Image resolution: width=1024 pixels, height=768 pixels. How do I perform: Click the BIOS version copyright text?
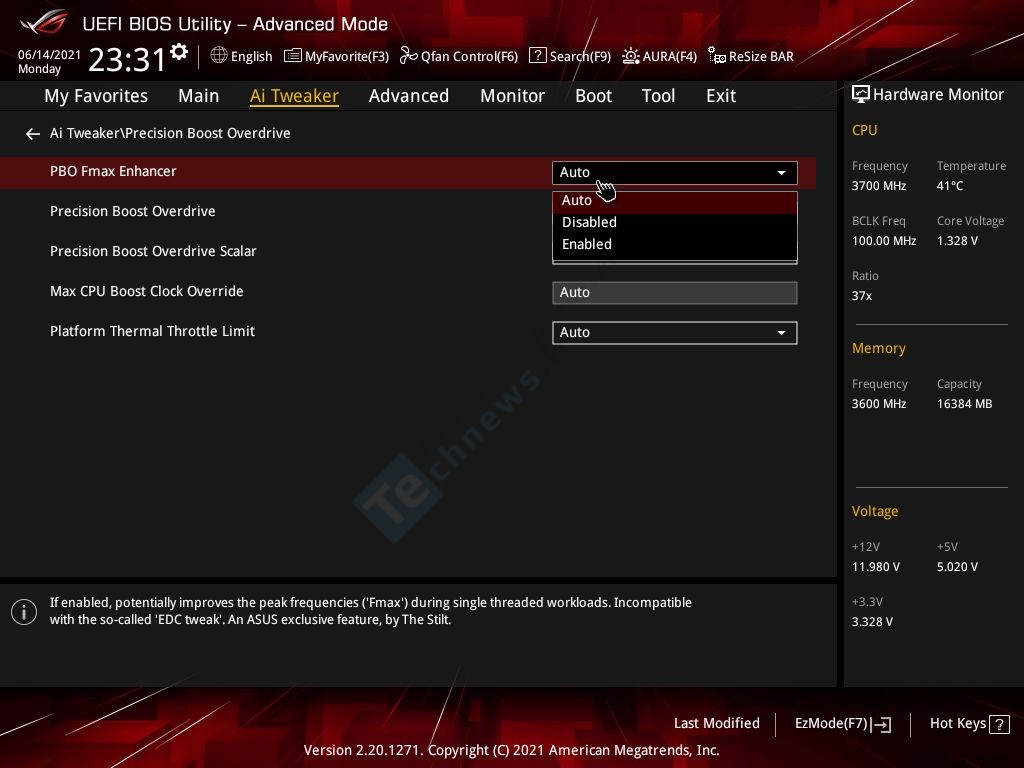coord(511,750)
